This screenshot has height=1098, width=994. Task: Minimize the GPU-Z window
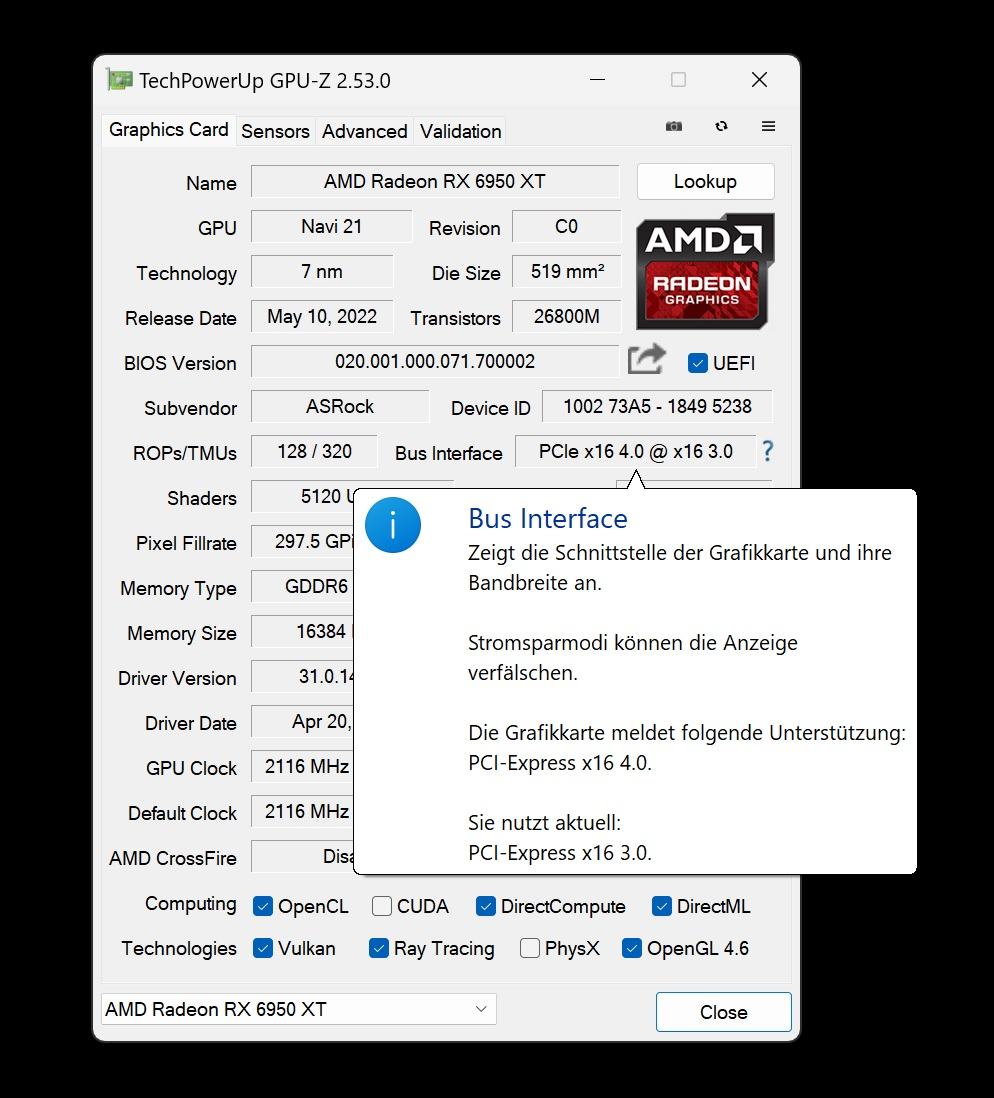[598, 80]
